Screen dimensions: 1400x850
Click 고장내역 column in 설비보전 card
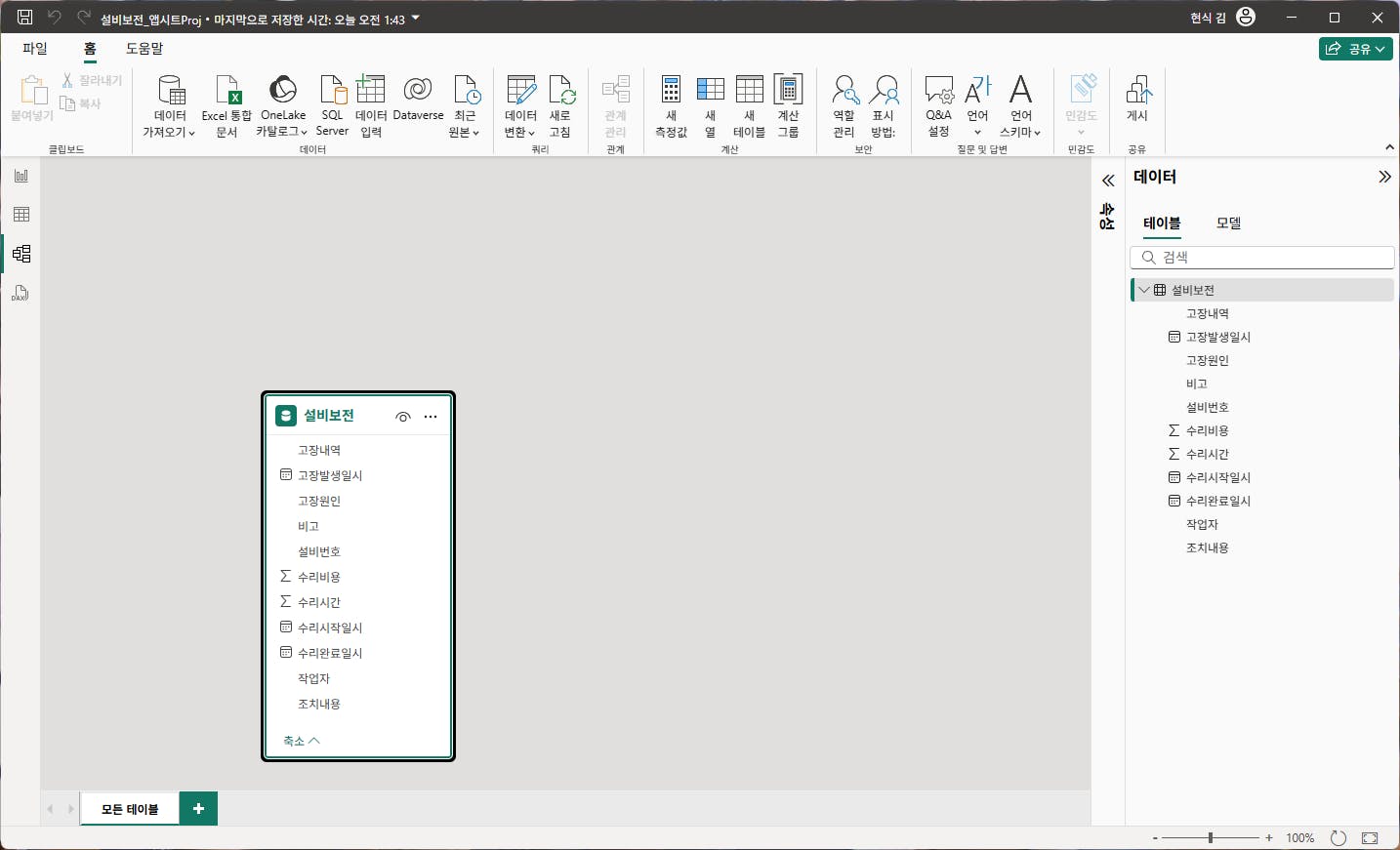pos(319,450)
